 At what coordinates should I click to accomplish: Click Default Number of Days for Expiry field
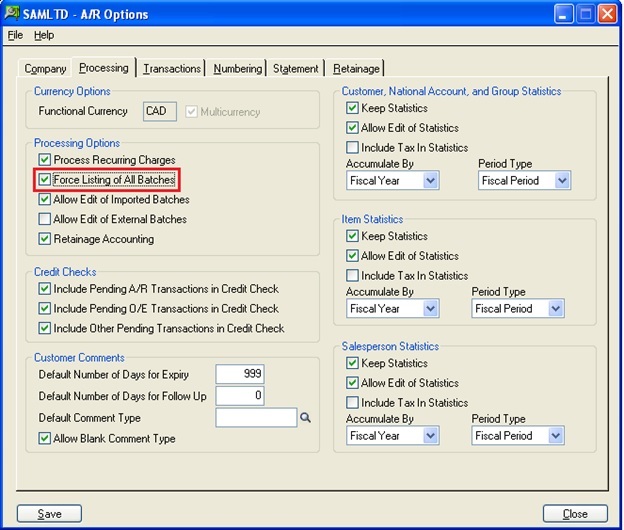coord(240,374)
